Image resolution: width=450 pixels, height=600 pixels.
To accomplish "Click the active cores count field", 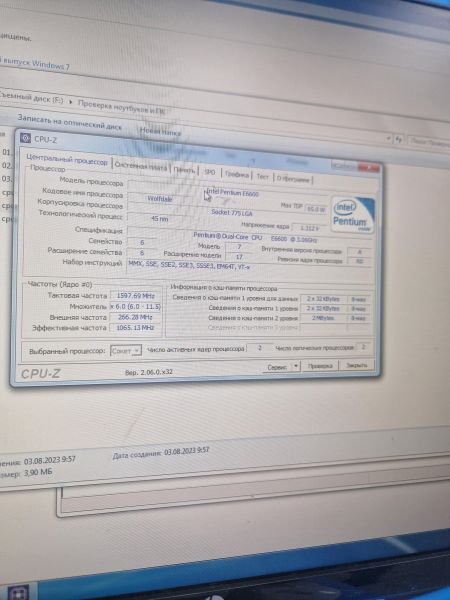I will pyautogui.click(x=259, y=348).
